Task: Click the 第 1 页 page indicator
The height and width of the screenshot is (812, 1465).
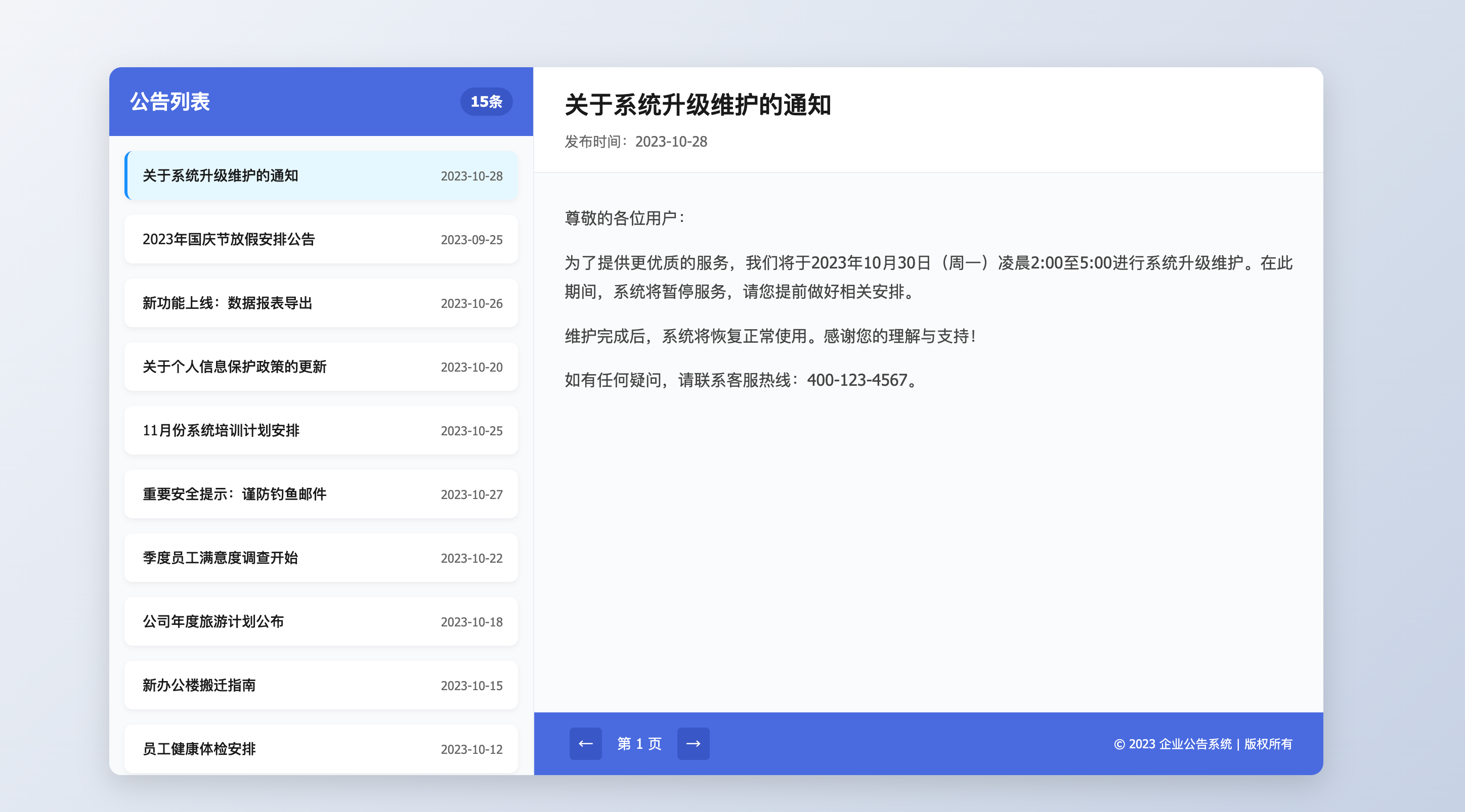Action: pyautogui.click(x=639, y=743)
